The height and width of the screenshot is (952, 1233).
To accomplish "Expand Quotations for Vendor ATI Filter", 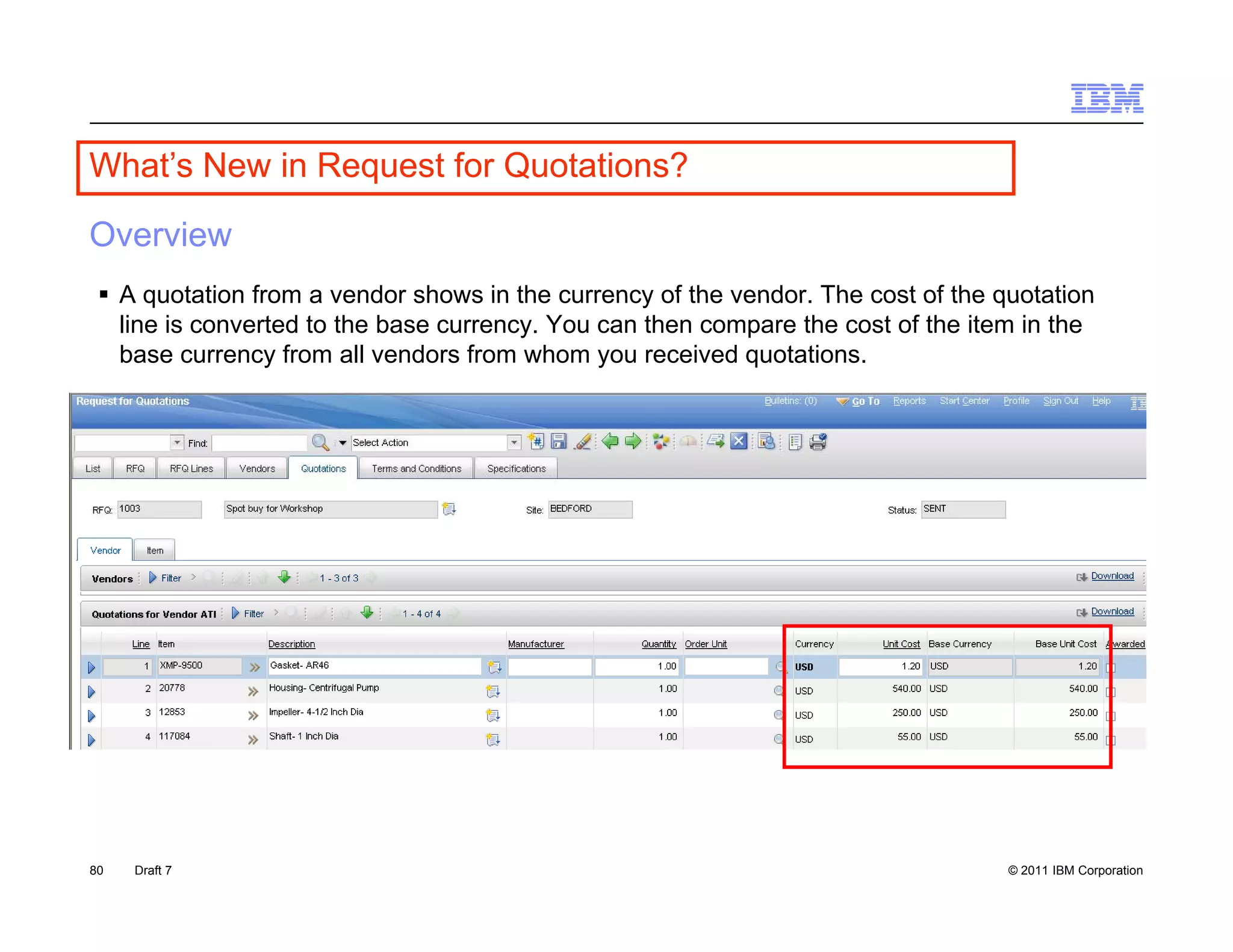I will point(247,613).
